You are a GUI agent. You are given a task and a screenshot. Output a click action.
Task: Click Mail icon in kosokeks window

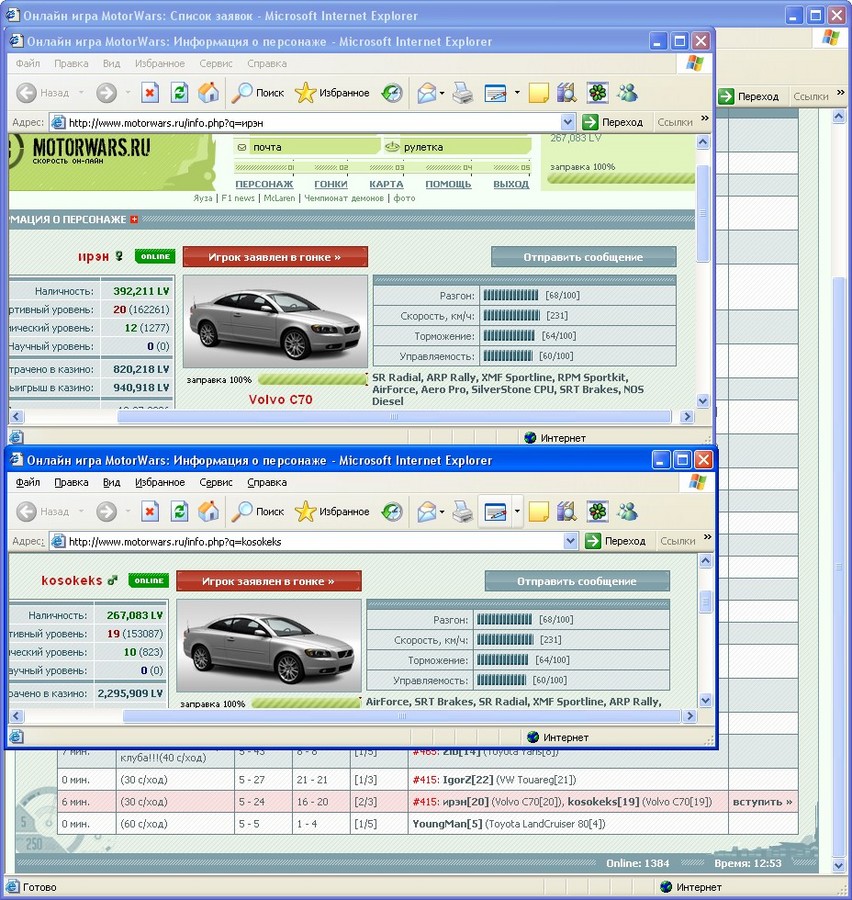click(427, 511)
